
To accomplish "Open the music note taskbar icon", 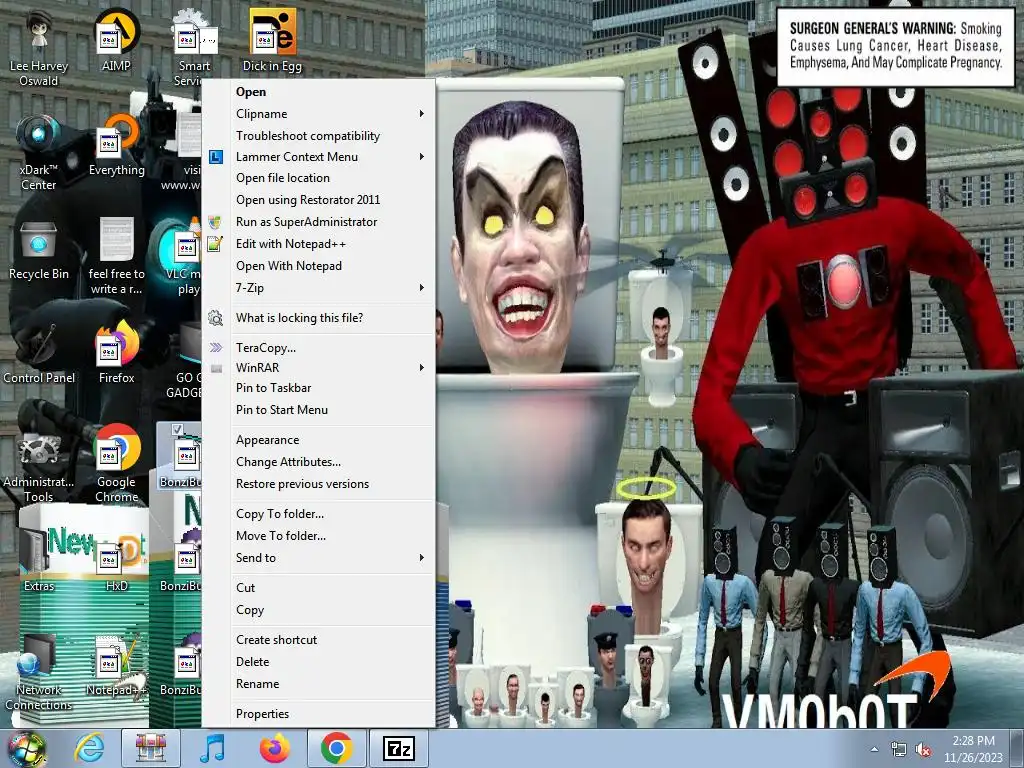I will [212, 748].
